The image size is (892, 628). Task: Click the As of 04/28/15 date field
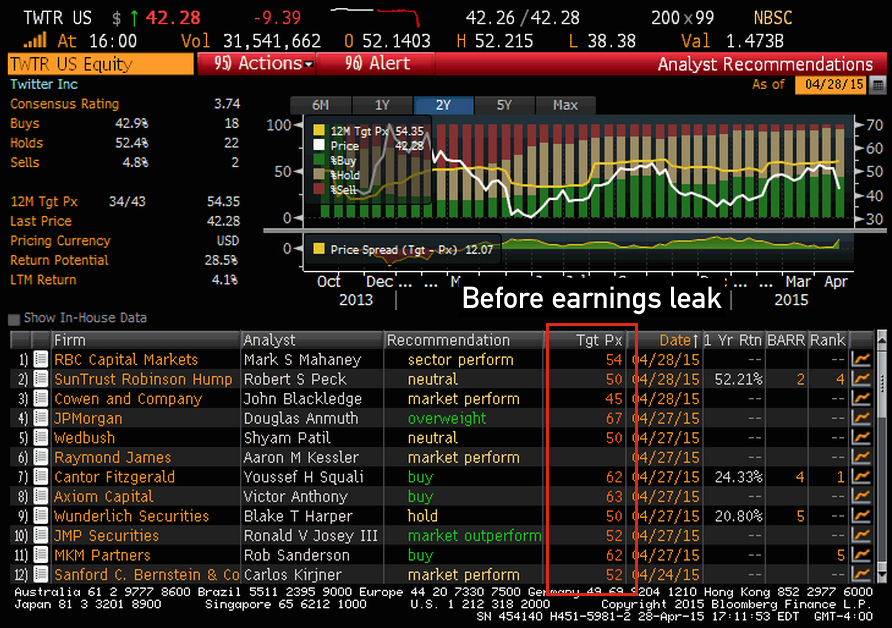click(x=830, y=85)
